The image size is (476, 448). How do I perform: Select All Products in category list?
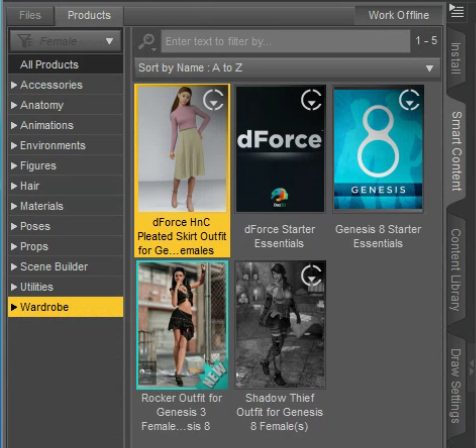[65, 65]
